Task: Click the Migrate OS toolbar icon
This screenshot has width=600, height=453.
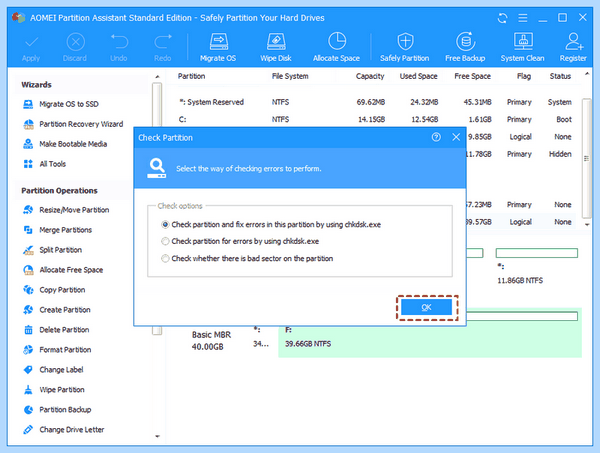Action: [x=218, y=47]
